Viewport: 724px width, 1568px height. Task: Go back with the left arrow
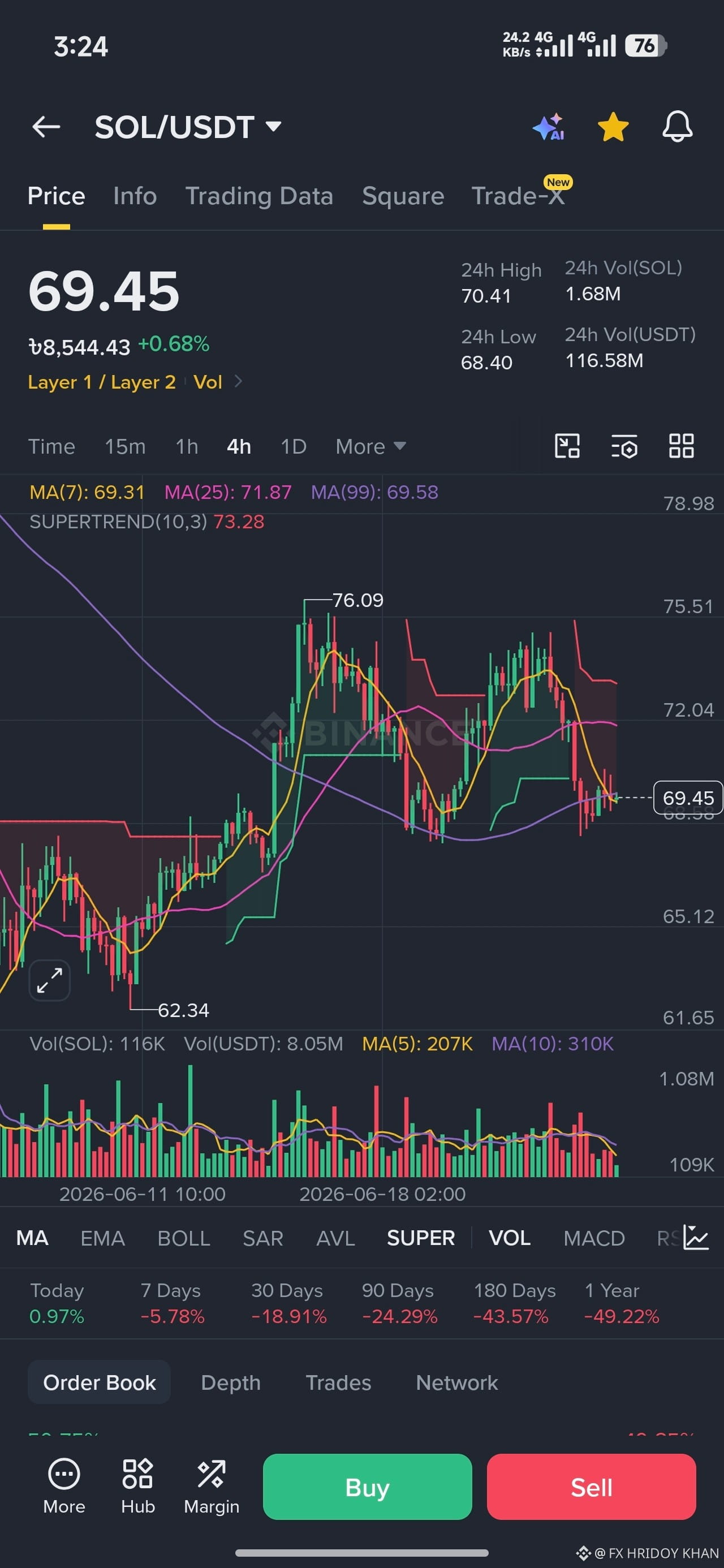46,127
